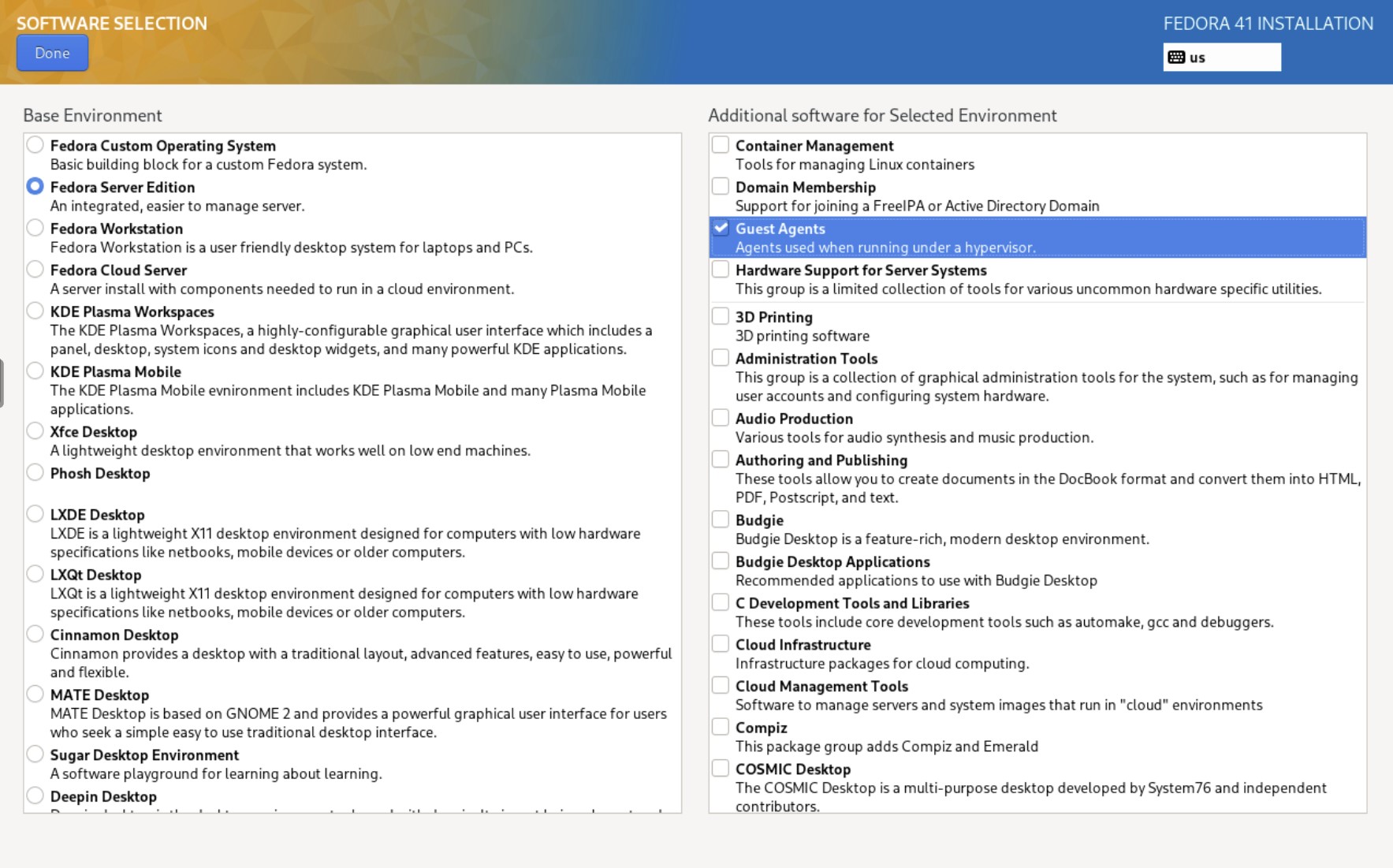Enable C Development Tools and Libraries
Viewport: 1393px width, 868px height.
tap(721, 603)
